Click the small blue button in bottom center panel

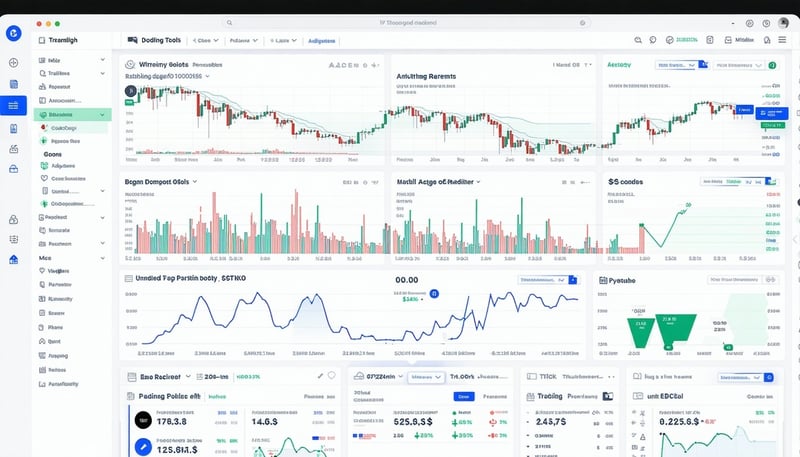click(x=463, y=396)
